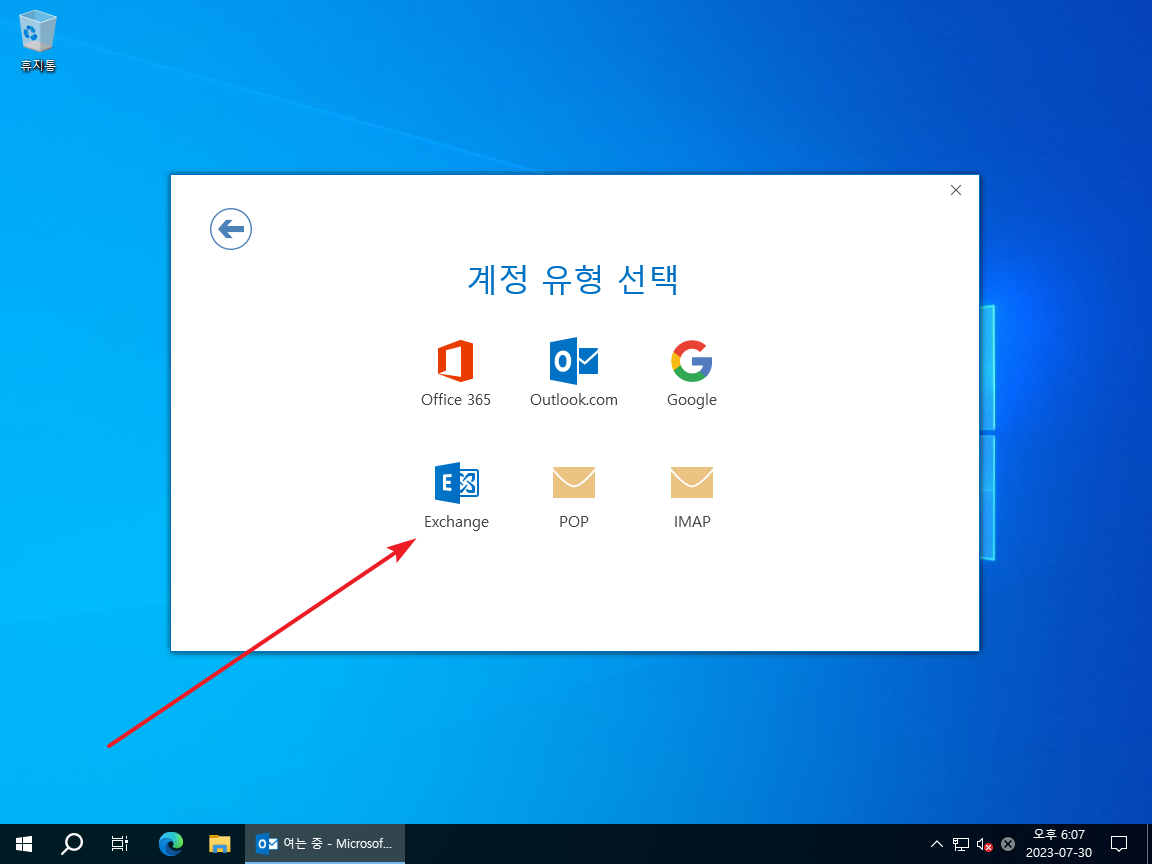Launch Microsoft Edge from the taskbar

tap(170, 843)
